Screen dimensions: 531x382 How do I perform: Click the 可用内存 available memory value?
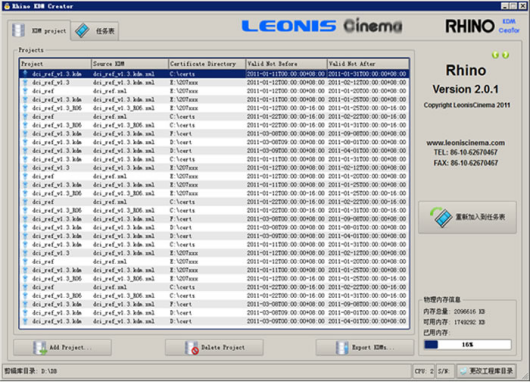point(469,322)
